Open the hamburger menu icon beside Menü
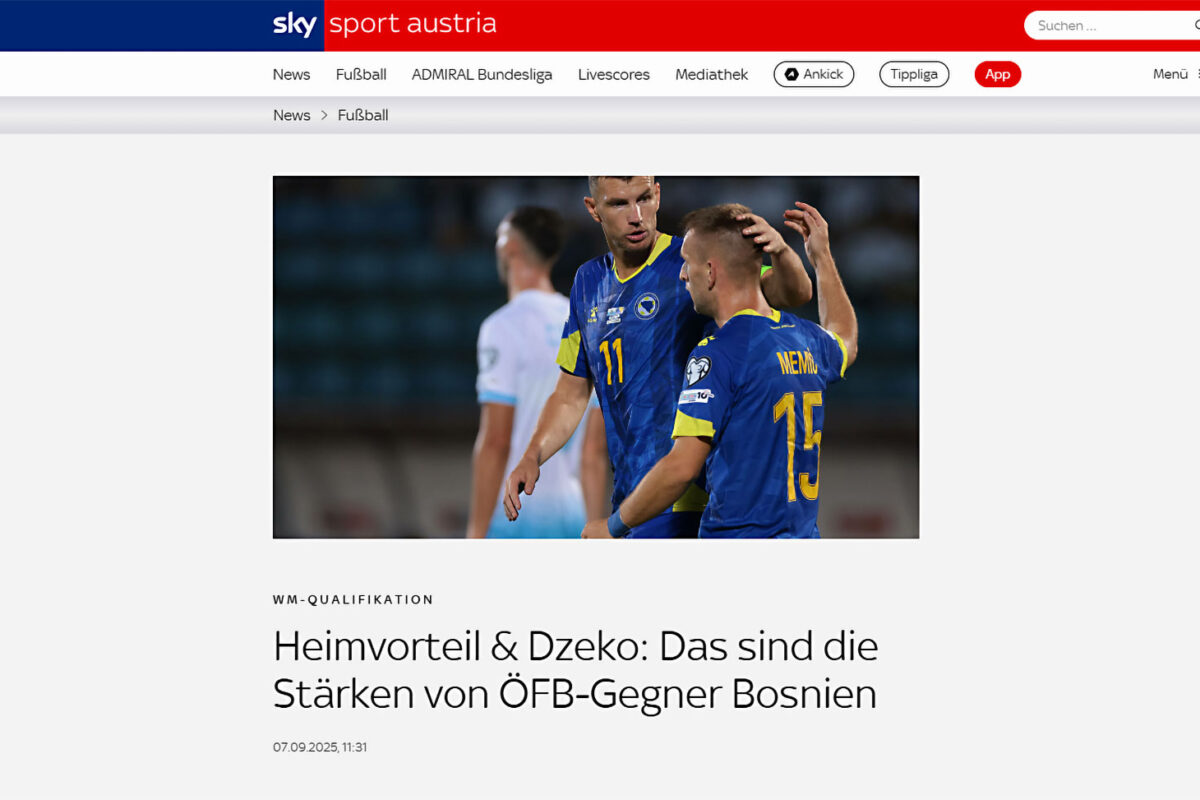This screenshot has width=1200, height=800. click(x=1196, y=74)
